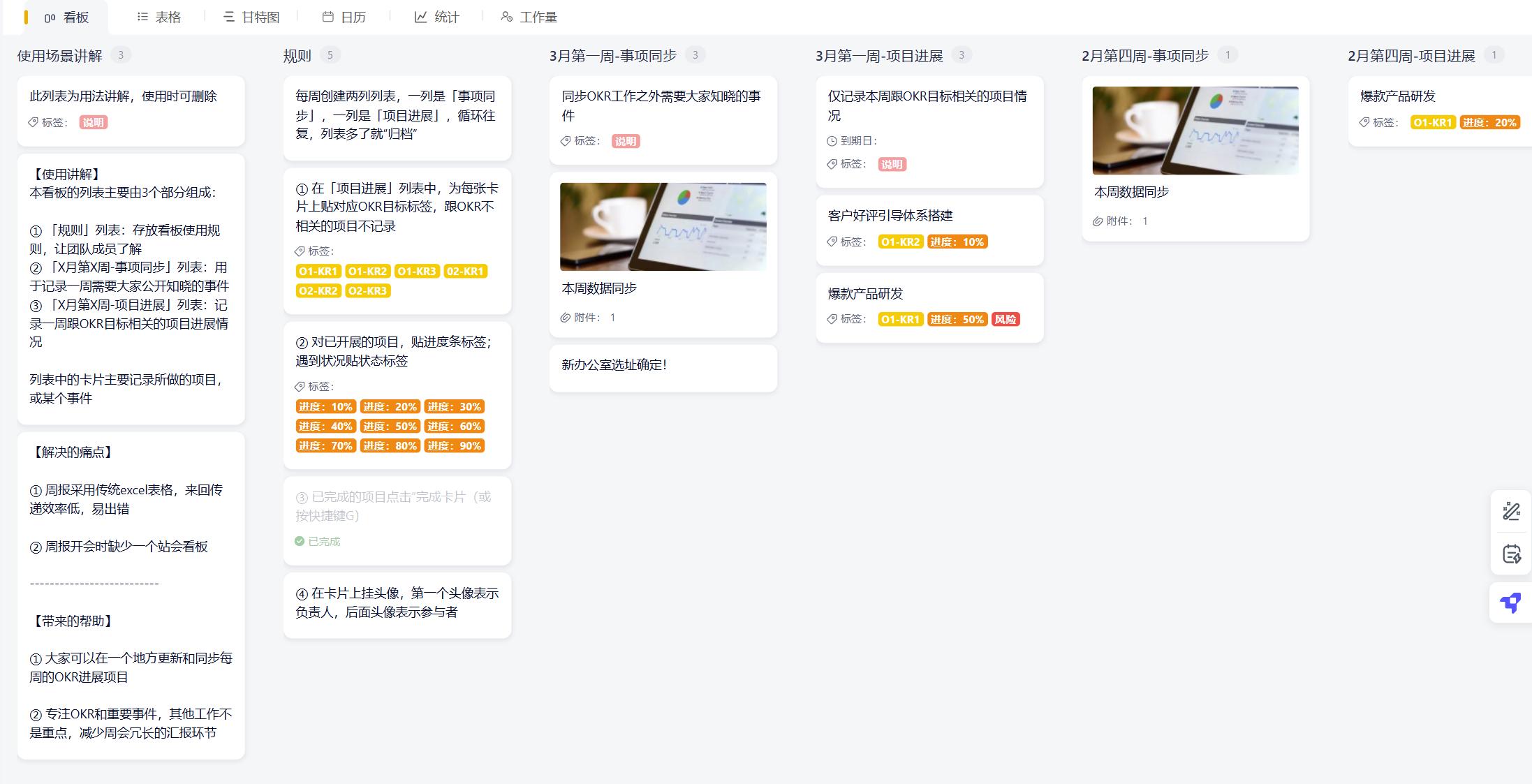Click the tag icon on 爆款产品研发 card

click(832, 319)
